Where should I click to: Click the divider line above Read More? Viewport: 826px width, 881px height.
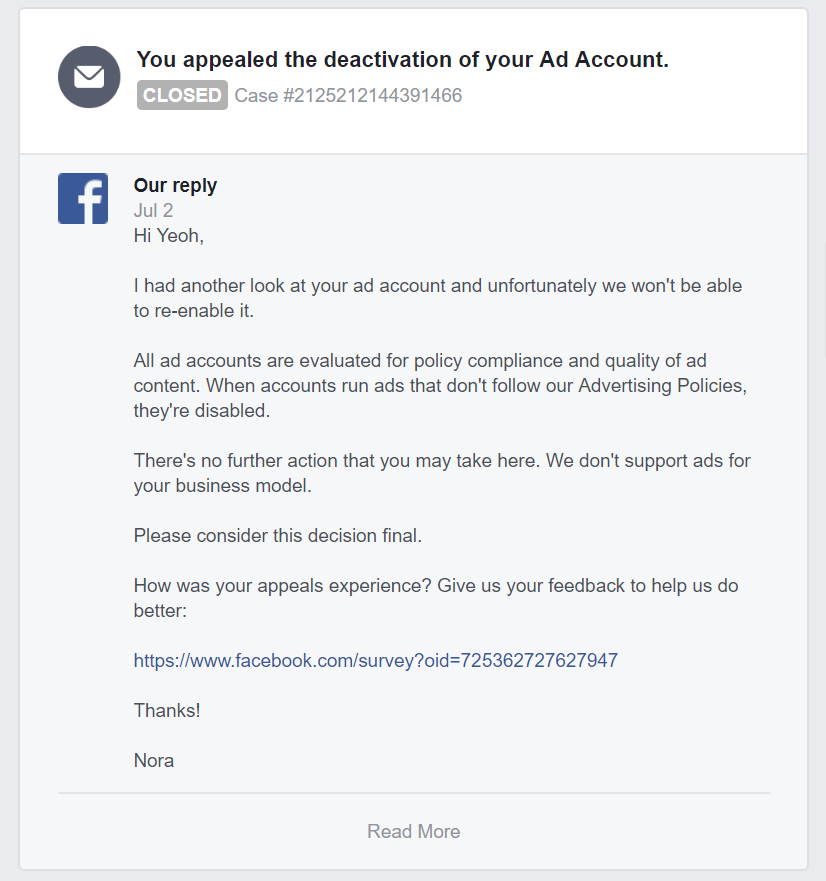414,793
